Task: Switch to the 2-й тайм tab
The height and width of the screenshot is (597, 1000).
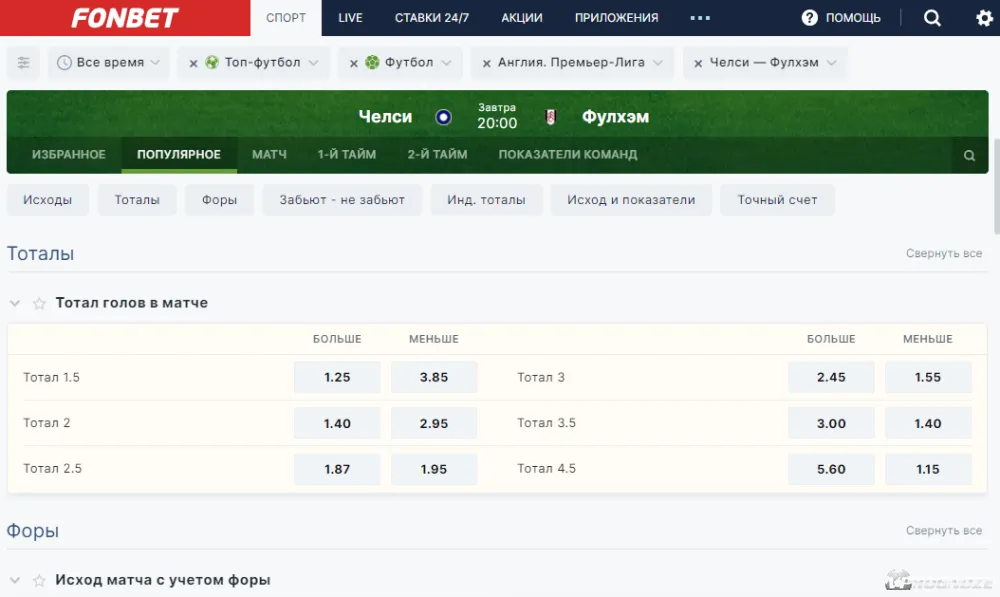Action: tap(438, 154)
